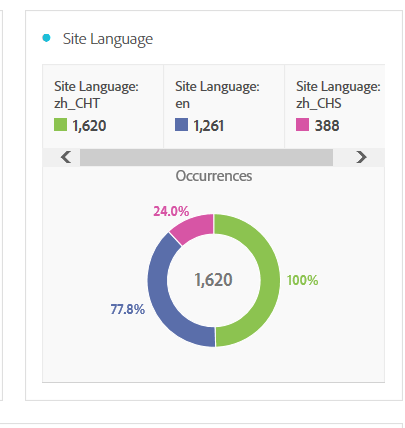Click the 24.0% pink percentage label
Image resolution: width=405 pixels, height=428 pixels.
coord(171,211)
